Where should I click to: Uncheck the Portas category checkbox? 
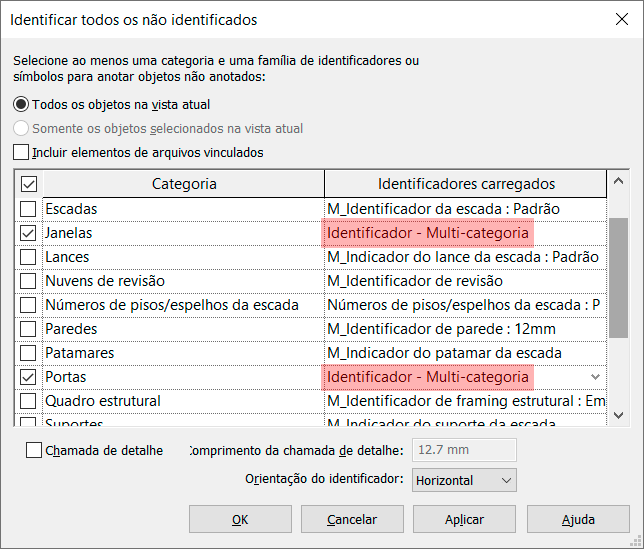pyautogui.click(x=28, y=377)
